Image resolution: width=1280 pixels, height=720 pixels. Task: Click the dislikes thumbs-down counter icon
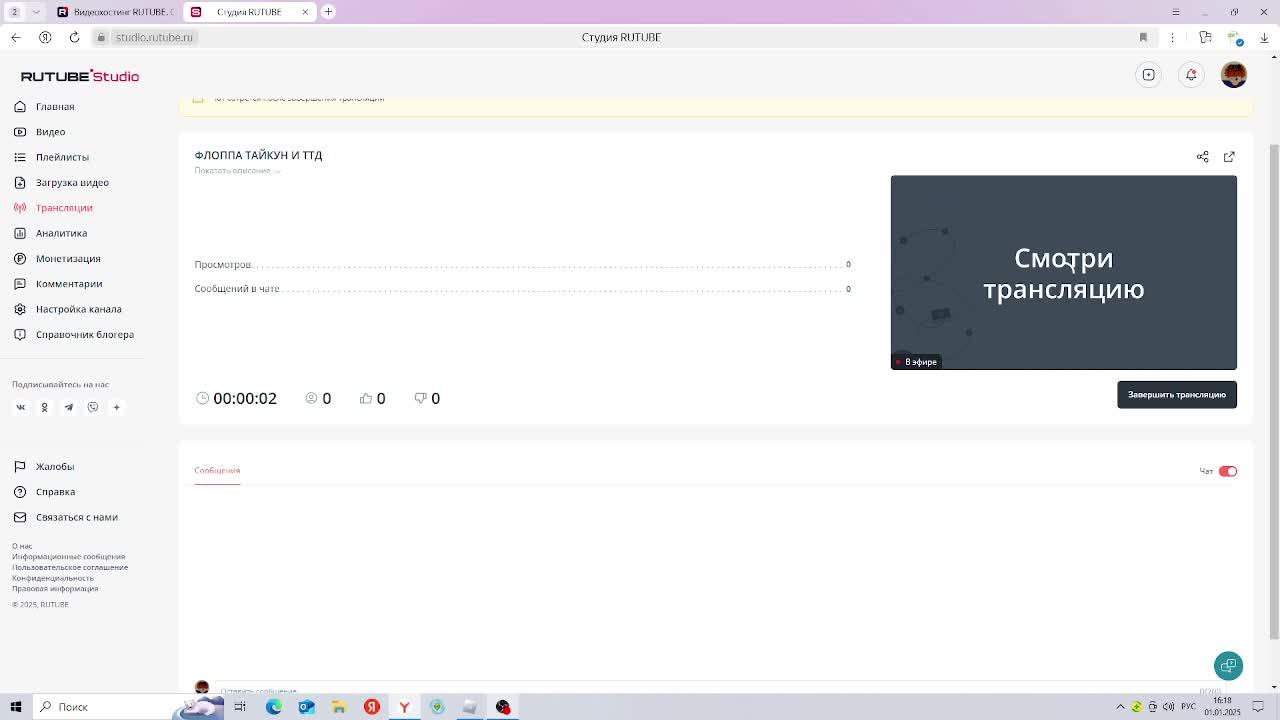(420, 398)
